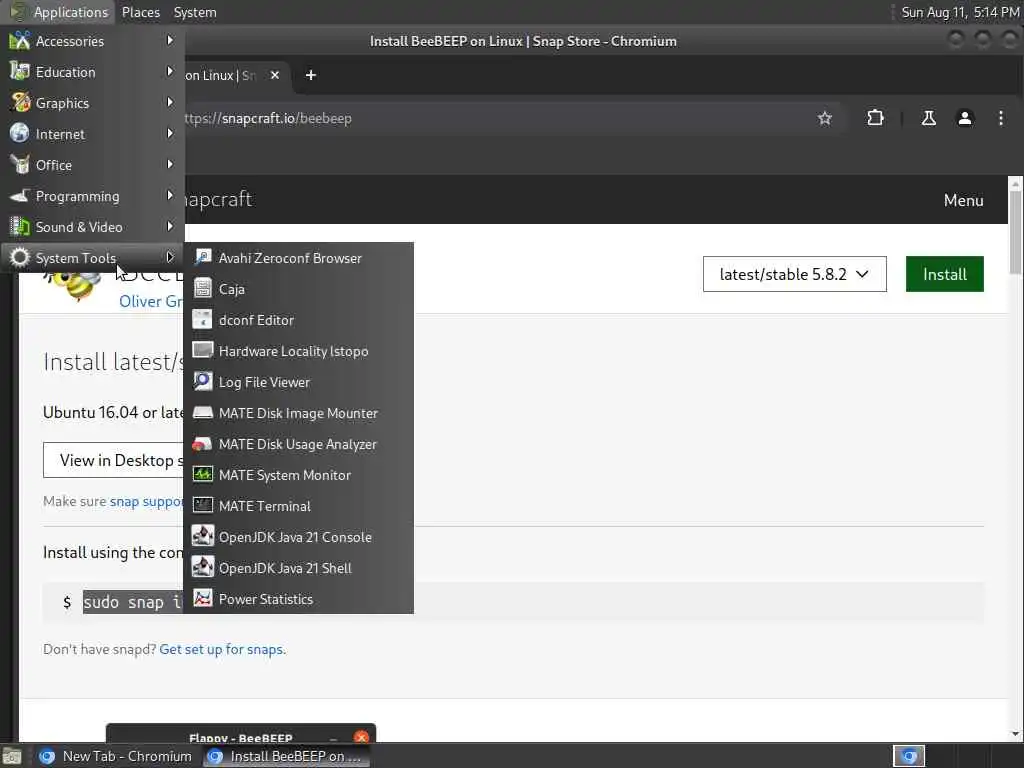Screen dimensions: 1024x768
Task: Click the date and time clock
Action: [x=960, y=12]
